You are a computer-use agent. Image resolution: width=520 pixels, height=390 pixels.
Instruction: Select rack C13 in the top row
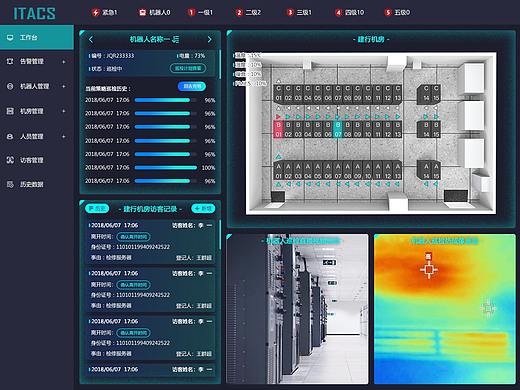[x=397, y=93]
